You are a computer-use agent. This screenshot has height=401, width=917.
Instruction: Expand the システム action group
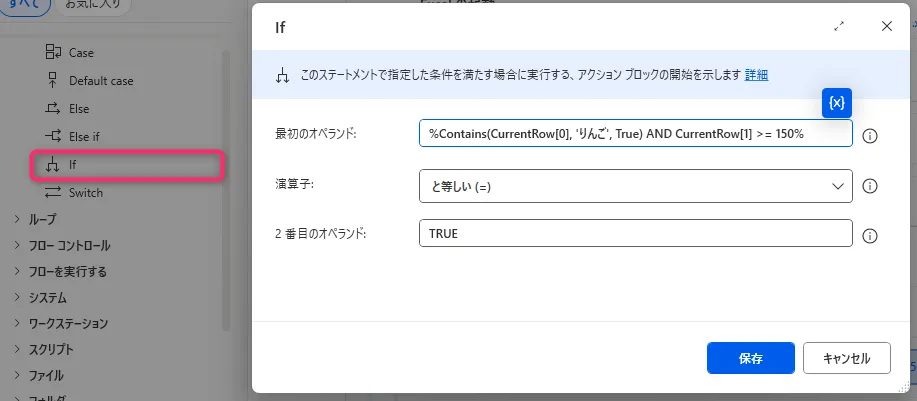pyautogui.click(x=47, y=297)
